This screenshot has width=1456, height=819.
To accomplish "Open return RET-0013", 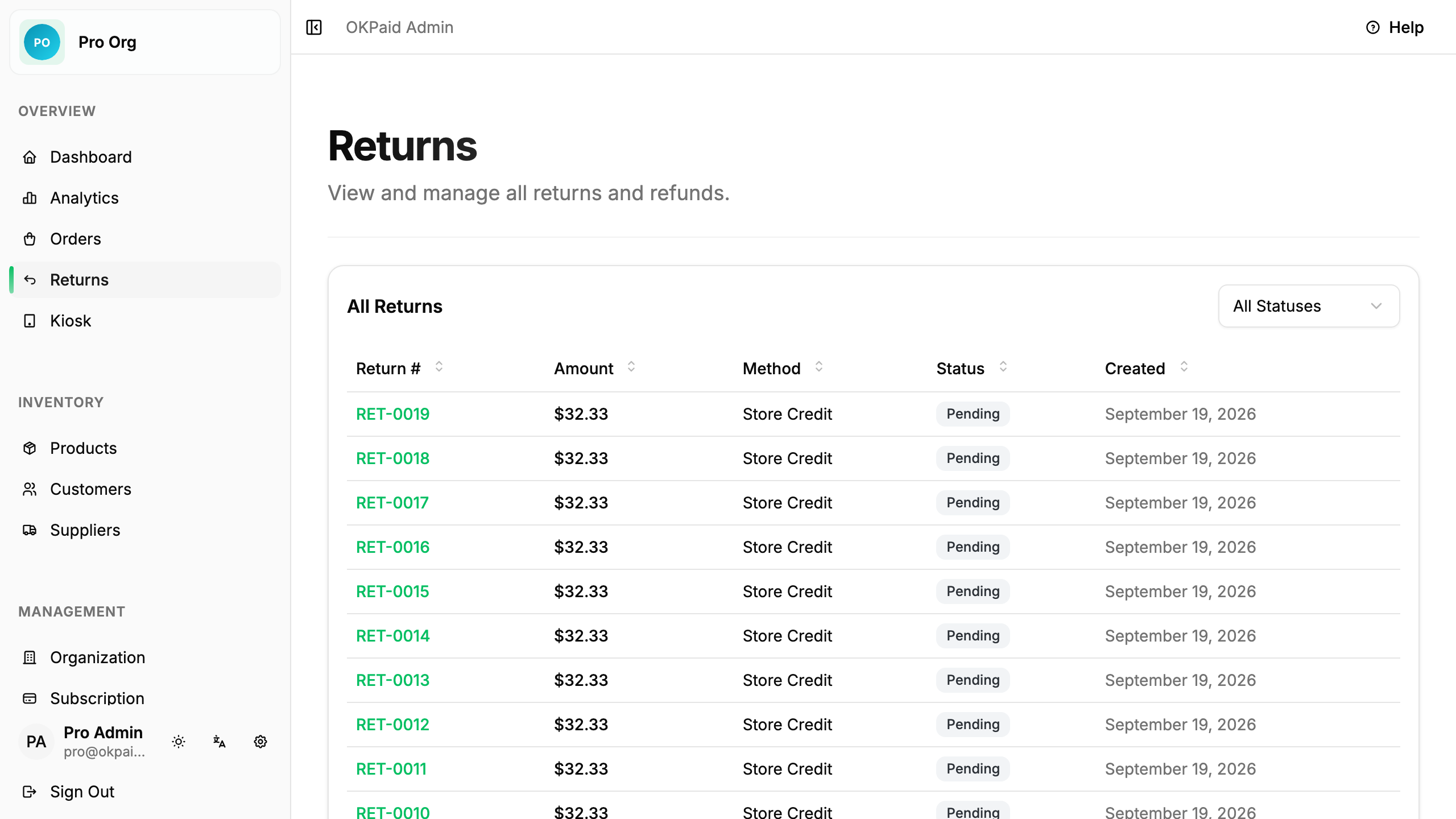I will point(392,680).
